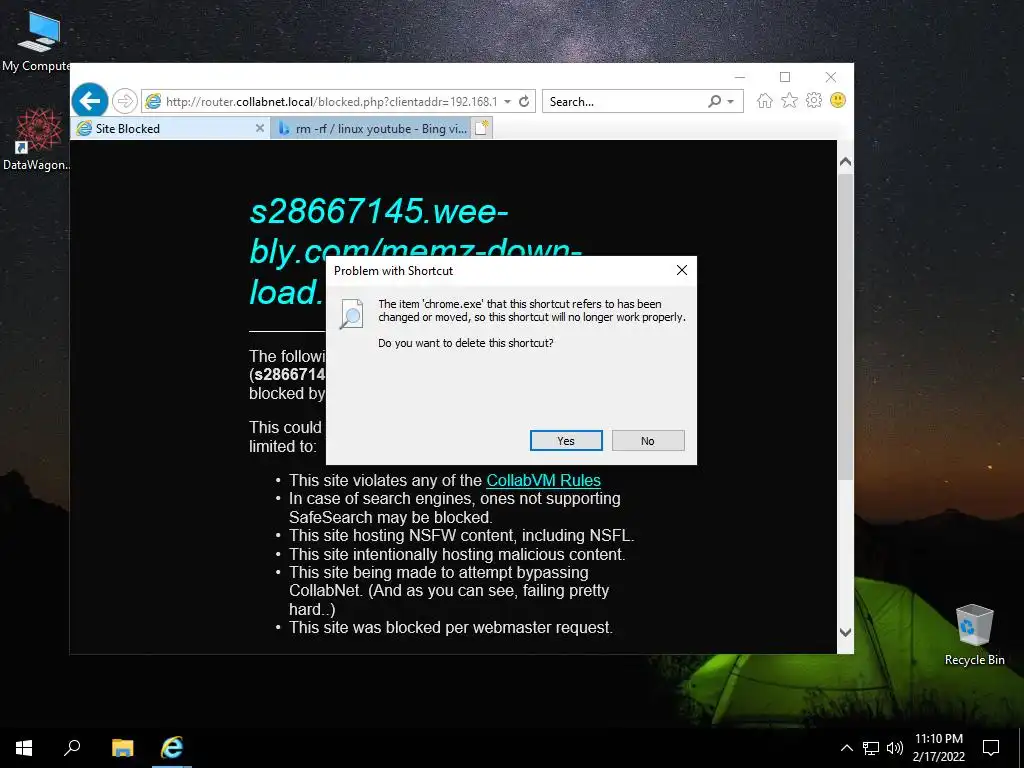This screenshot has height=768, width=1024.
Task: Open Favorites star icon
Action: (x=790, y=101)
